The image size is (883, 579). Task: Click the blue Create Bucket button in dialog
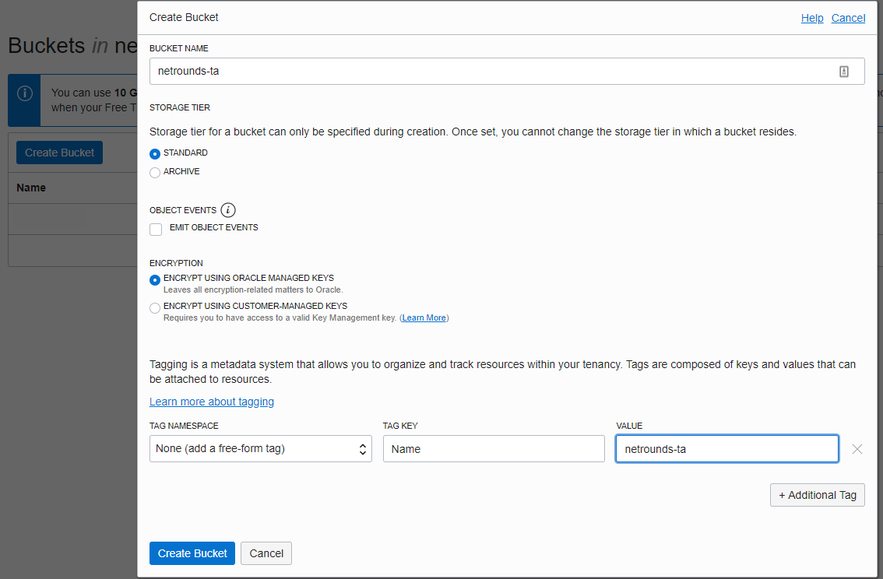[192, 553]
